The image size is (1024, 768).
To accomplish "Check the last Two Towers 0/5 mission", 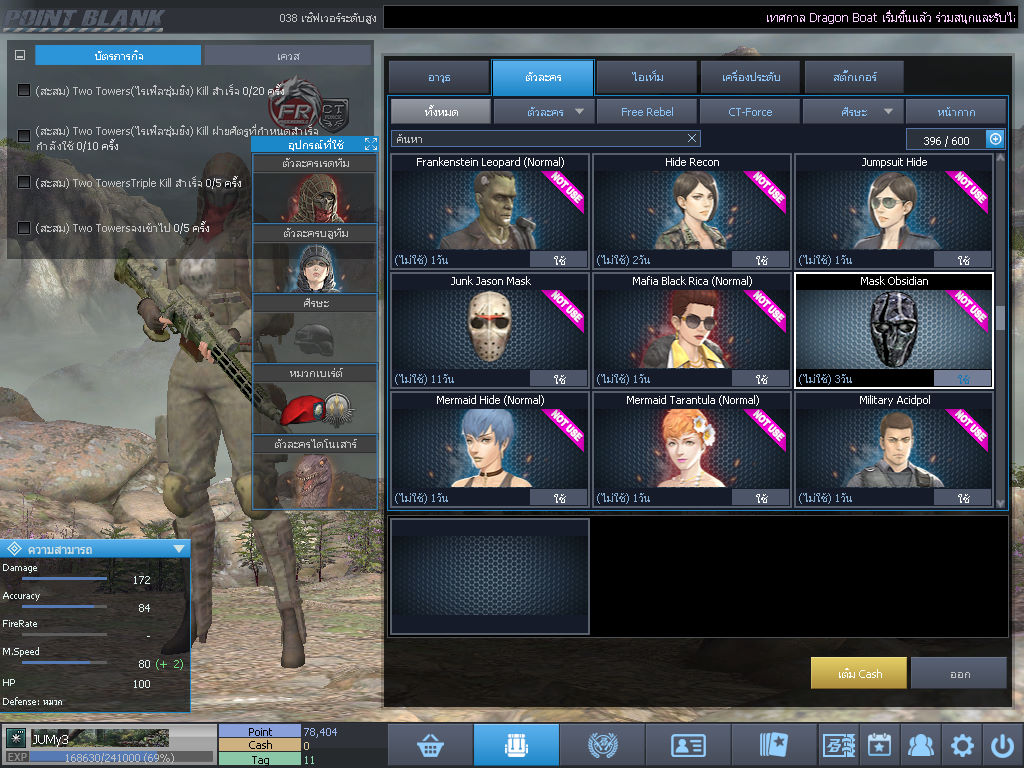I will (x=24, y=228).
